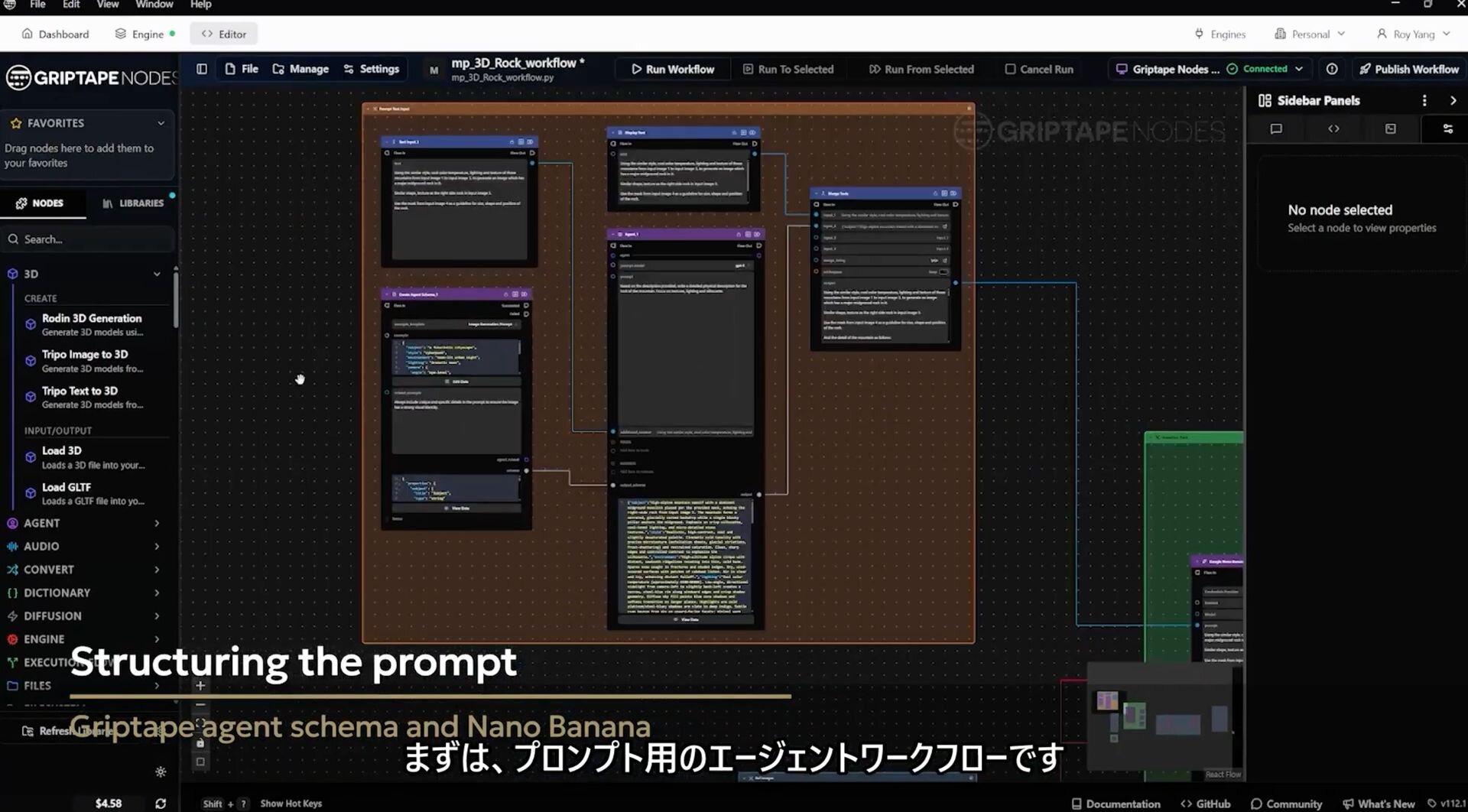1468x812 pixels.
Task: Collapse the 3D node category
Action: (x=157, y=274)
